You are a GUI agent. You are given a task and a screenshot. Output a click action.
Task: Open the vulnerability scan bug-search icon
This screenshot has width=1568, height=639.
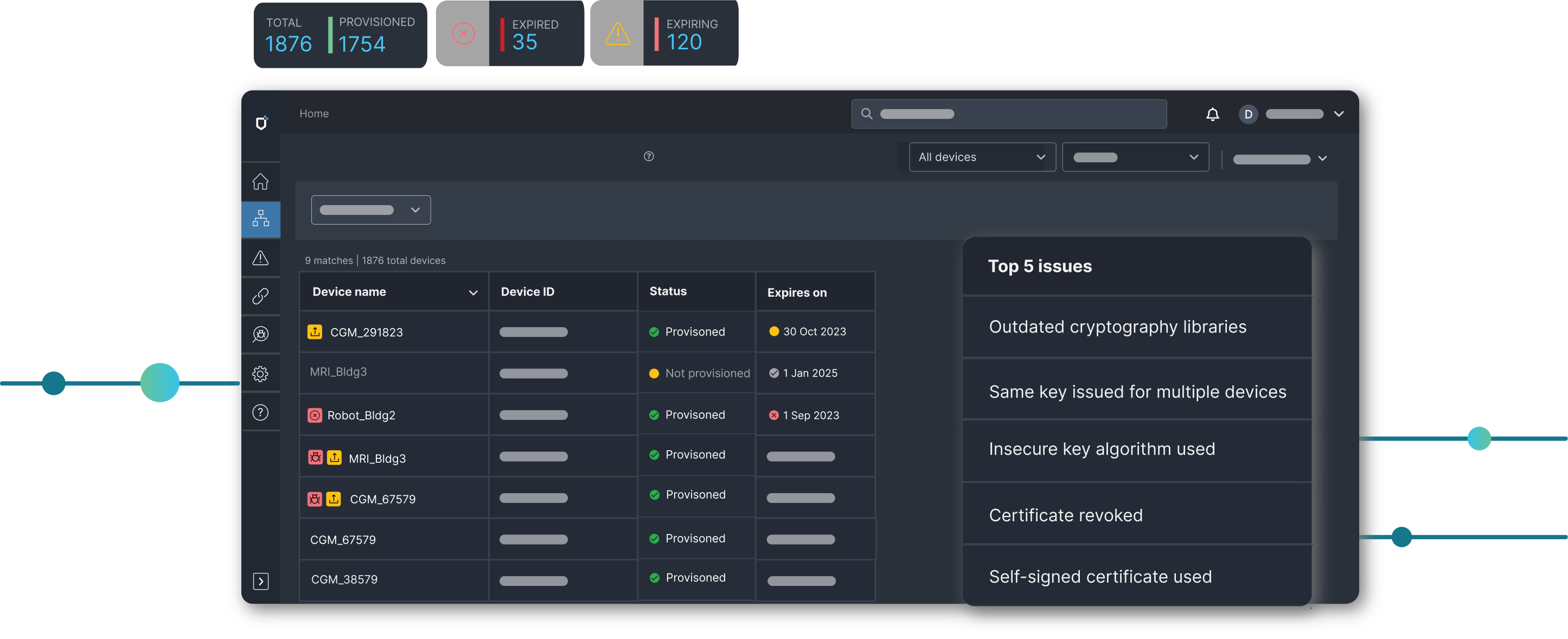coord(260,335)
